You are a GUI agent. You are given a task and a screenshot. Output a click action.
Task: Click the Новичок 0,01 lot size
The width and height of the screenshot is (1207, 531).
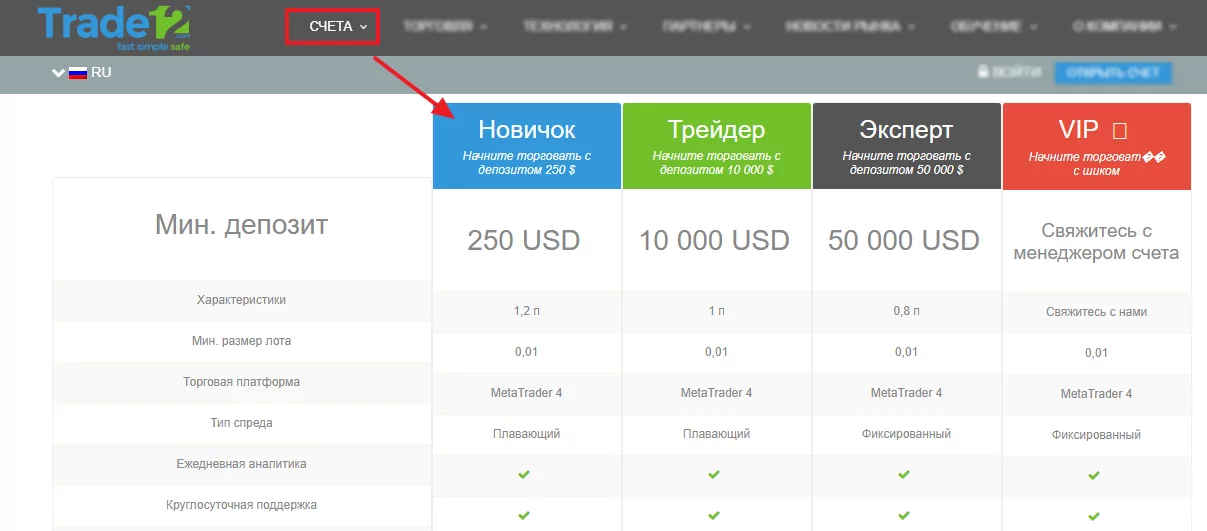click(x=527, y=352)
